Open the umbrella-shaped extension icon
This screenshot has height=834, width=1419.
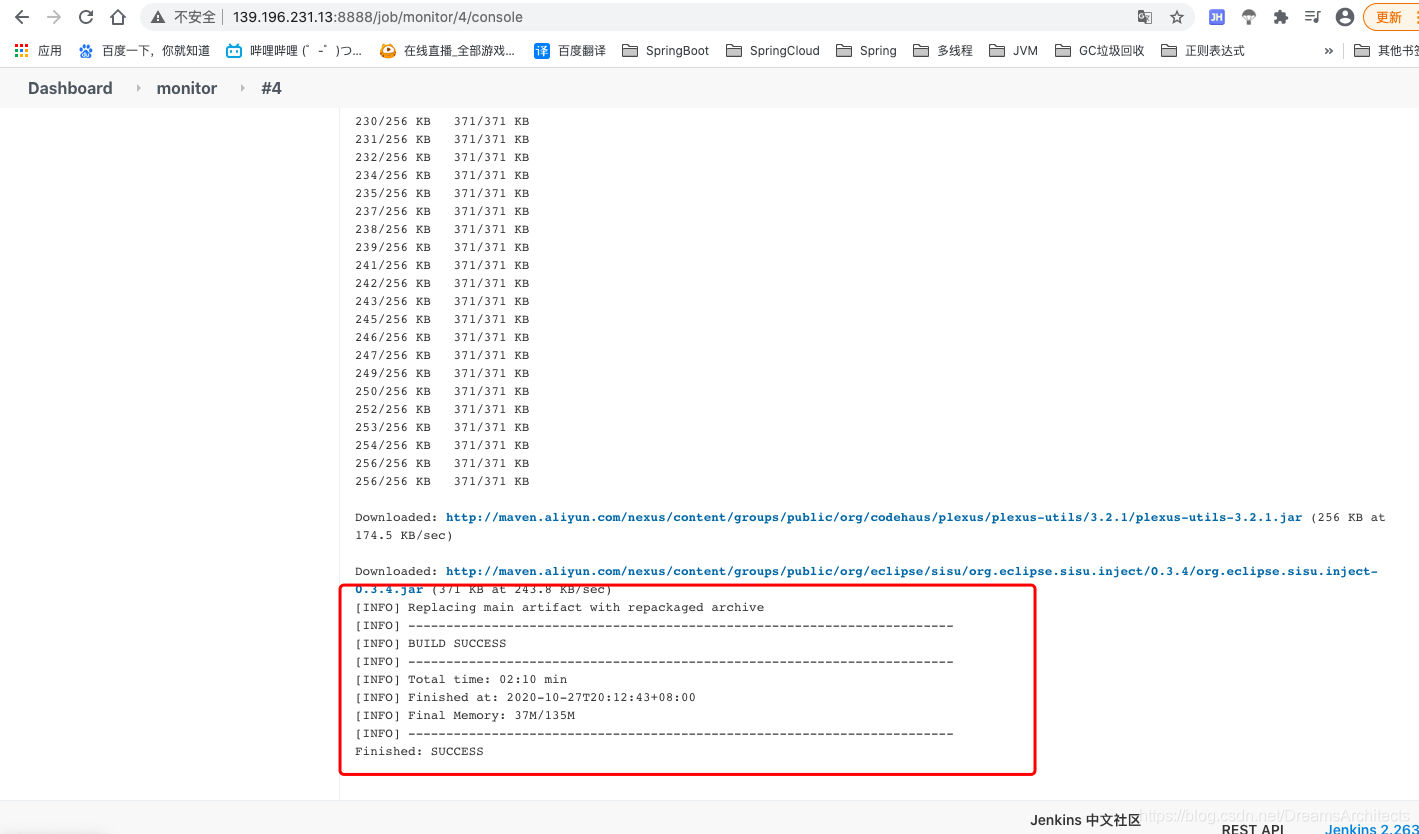point(1249,17)
